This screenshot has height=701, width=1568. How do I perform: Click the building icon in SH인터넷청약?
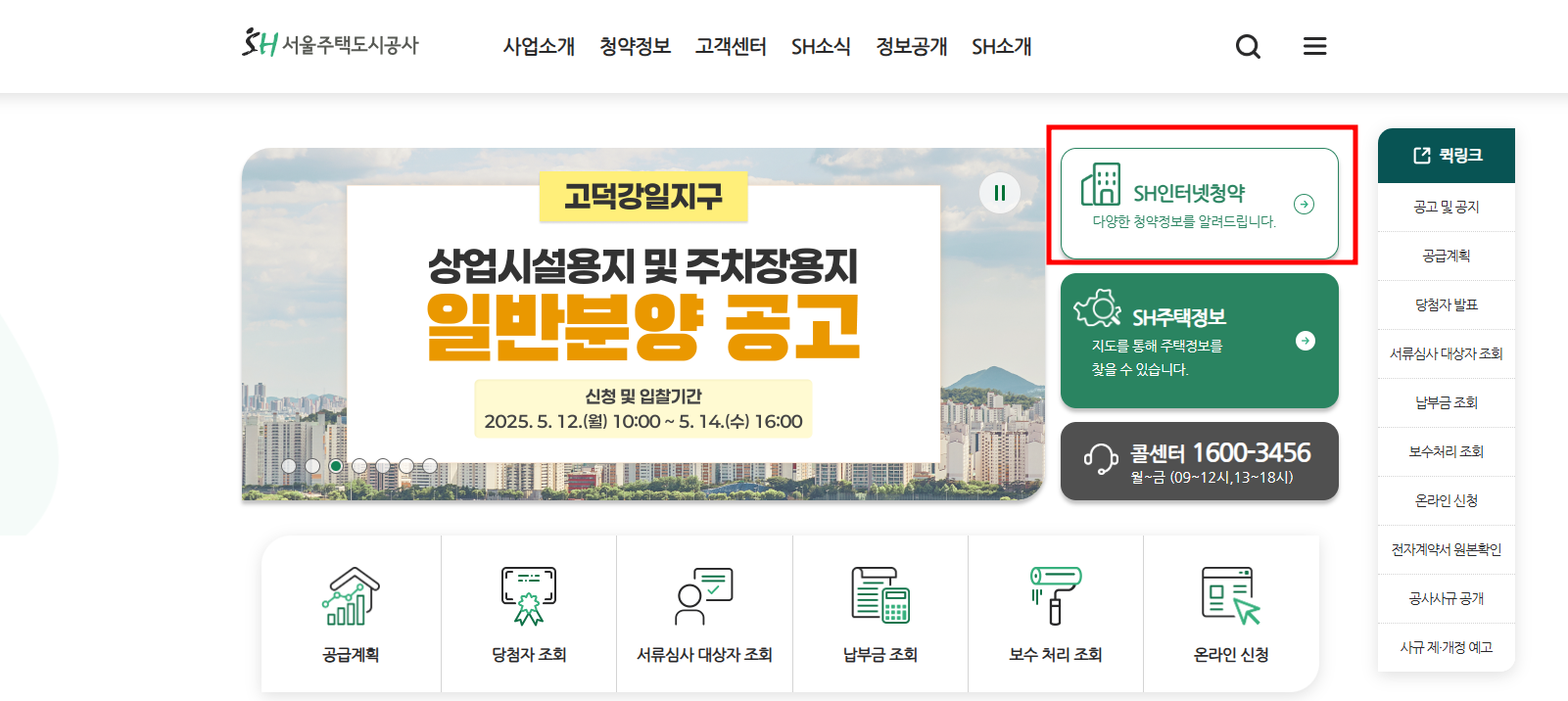(x=1101, y=184)
